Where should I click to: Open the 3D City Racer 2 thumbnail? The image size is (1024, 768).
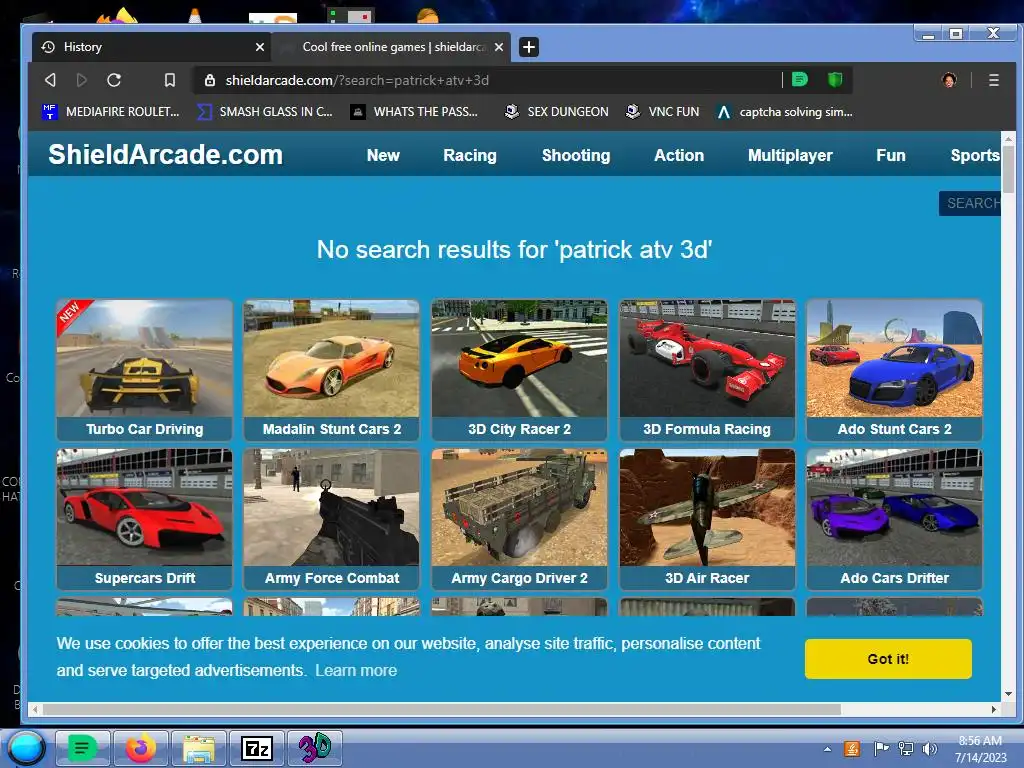coord(519,370)
